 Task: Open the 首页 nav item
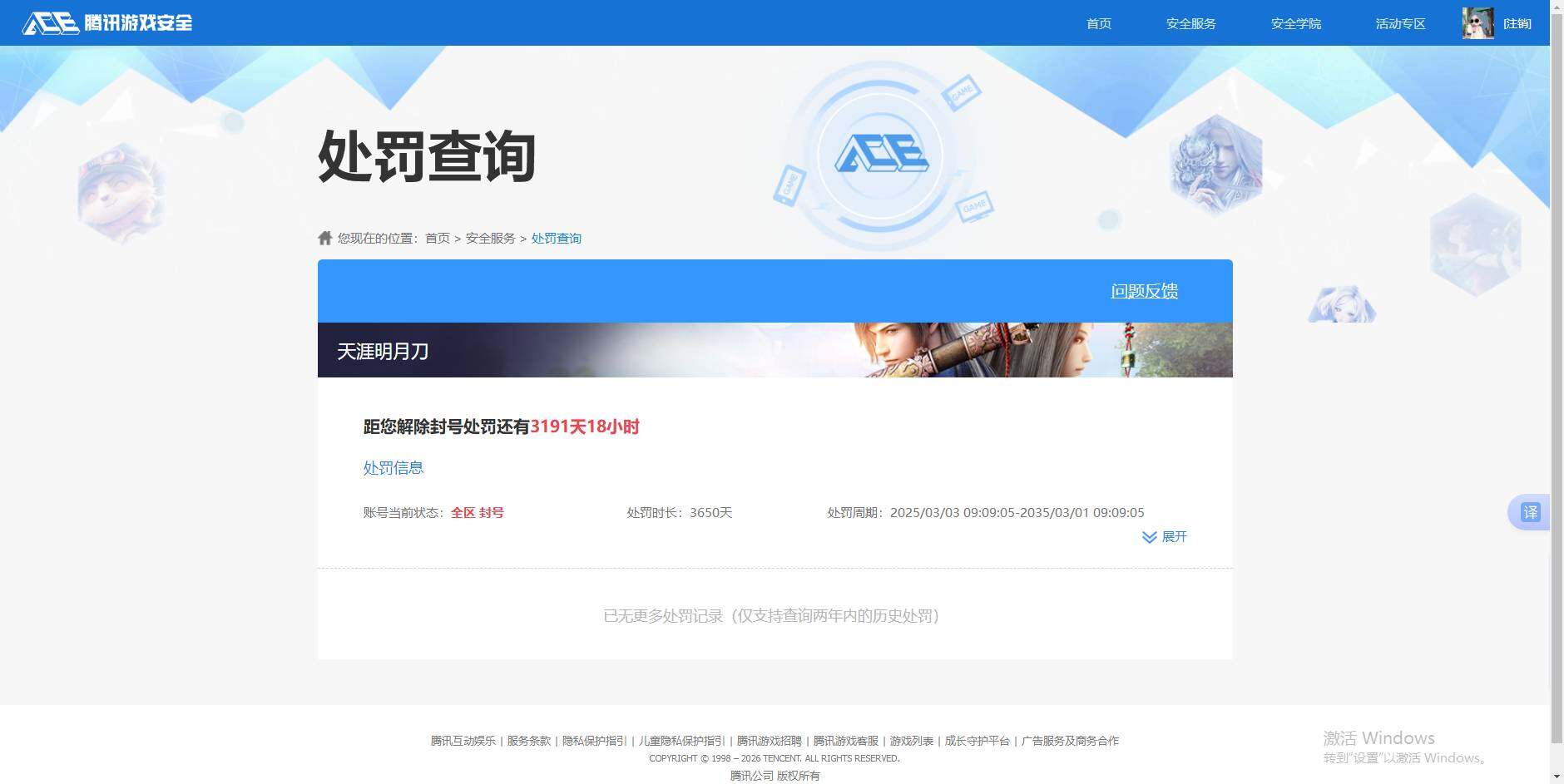(1099, 23)
